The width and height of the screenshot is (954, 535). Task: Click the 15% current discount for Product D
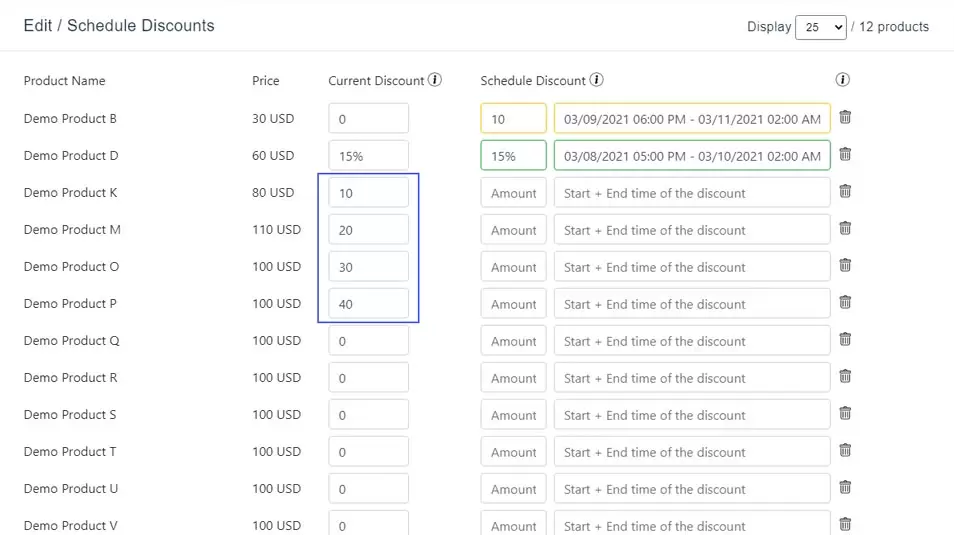[x=369, y=156]
